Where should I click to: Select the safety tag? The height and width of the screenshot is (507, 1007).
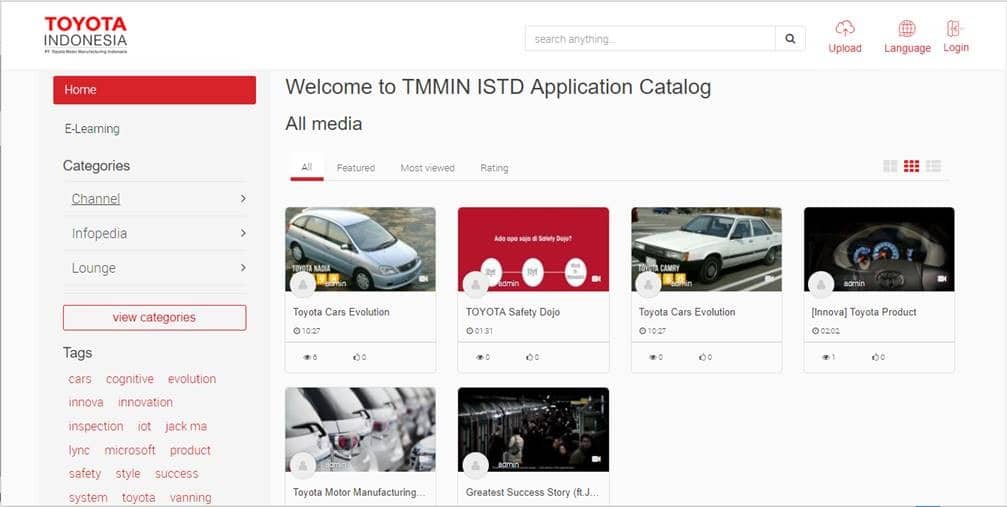pos(85,474)
